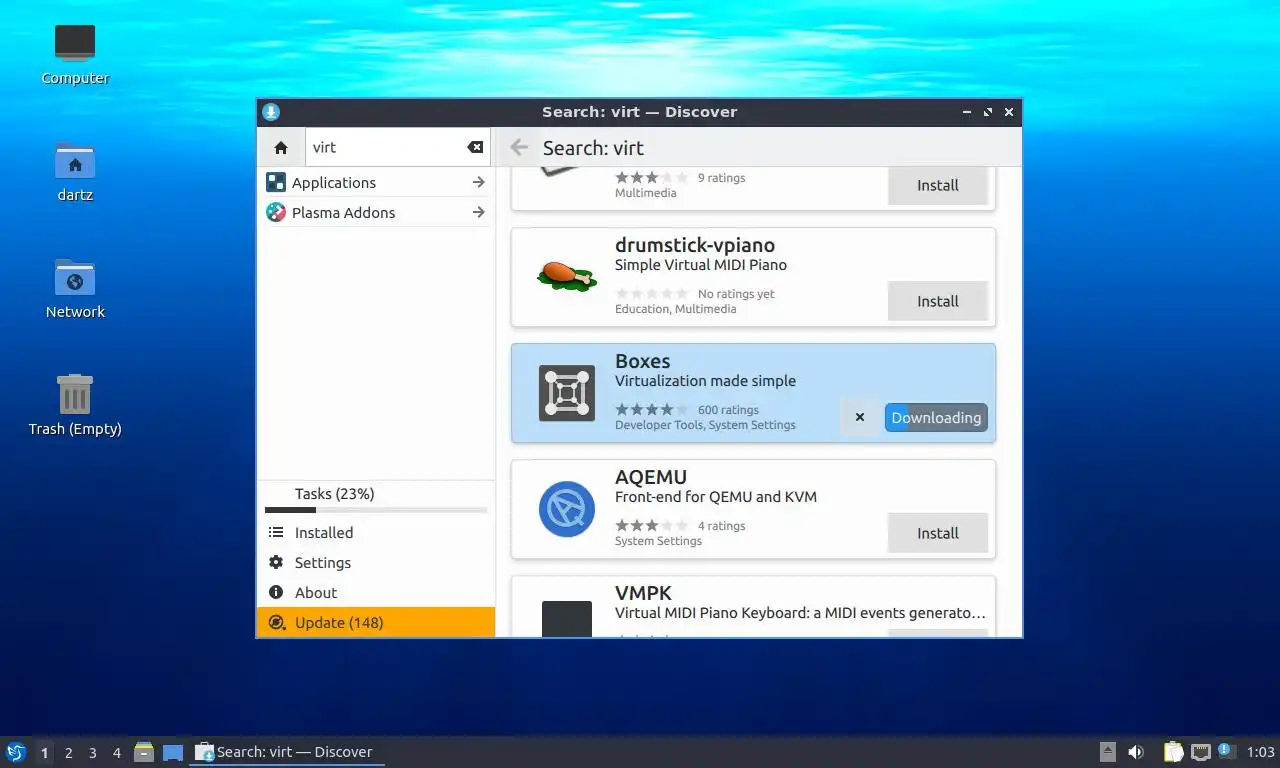Install the 9 ratings Multimedia app
The width and height of the screenshot is (1280, 768).
tap(938, 185)
